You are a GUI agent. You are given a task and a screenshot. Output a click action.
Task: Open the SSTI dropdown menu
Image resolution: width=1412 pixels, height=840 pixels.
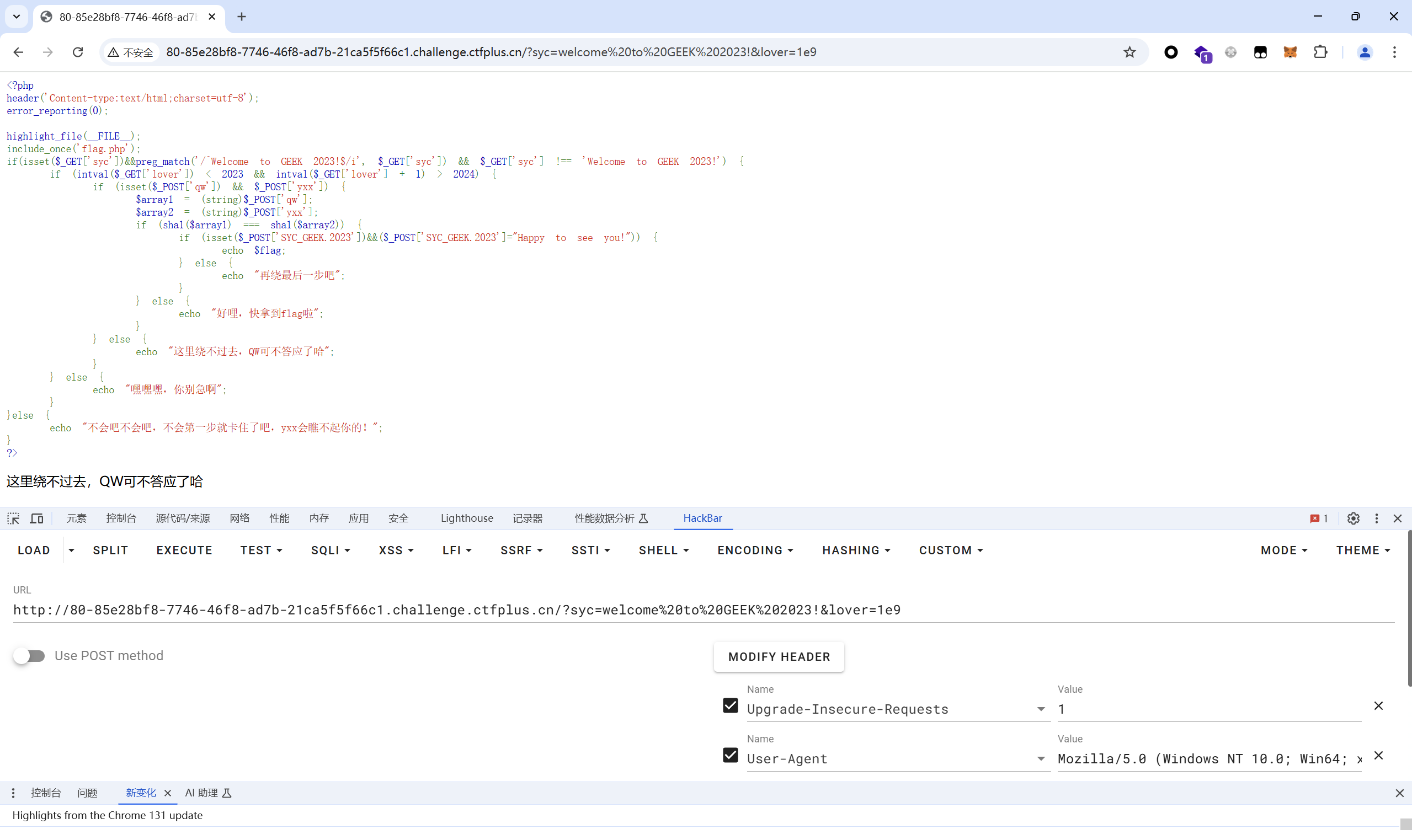[x=590, y=550]
